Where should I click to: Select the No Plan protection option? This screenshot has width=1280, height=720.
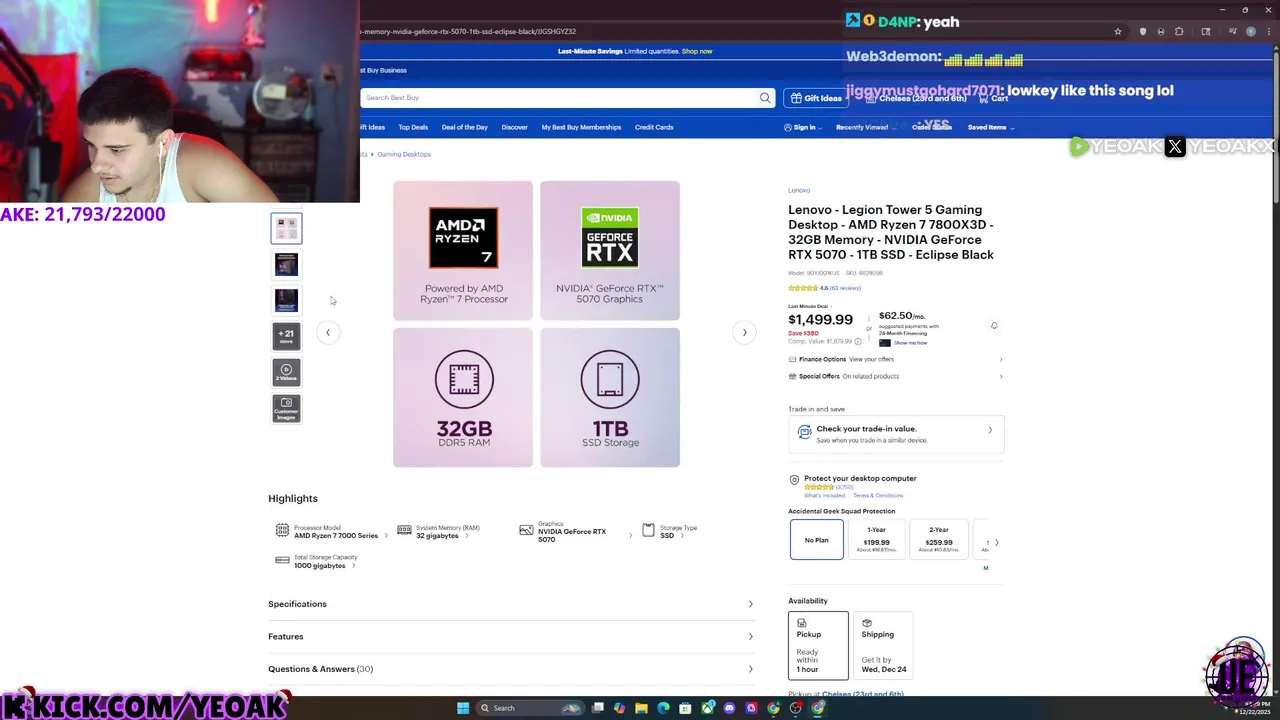816,540
